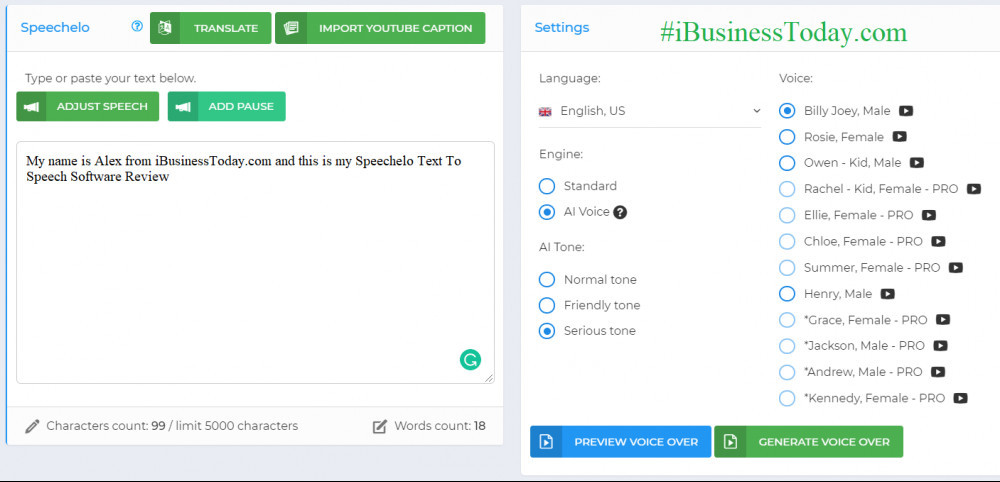
Task: Select the Owen - Kid, Male voice
Action: click(x=787, y=163)
